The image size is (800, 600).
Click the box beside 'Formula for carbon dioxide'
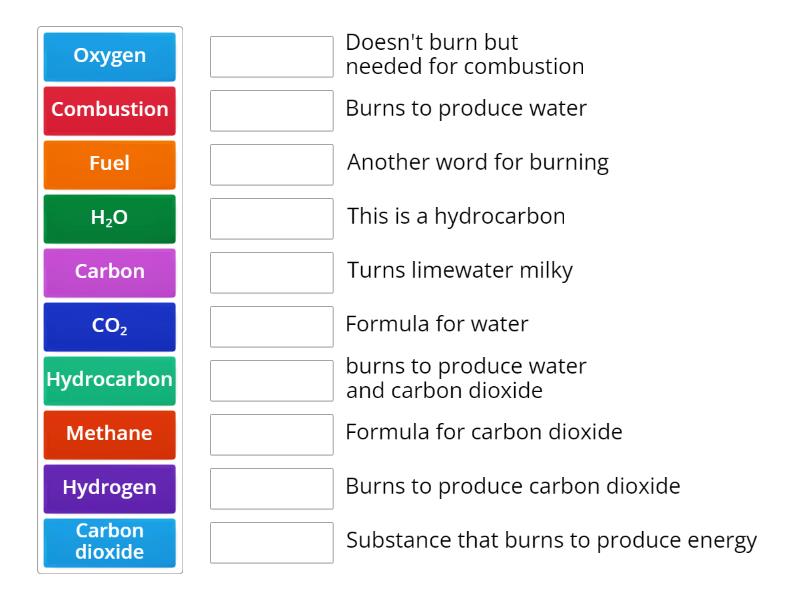click(272, 434)
